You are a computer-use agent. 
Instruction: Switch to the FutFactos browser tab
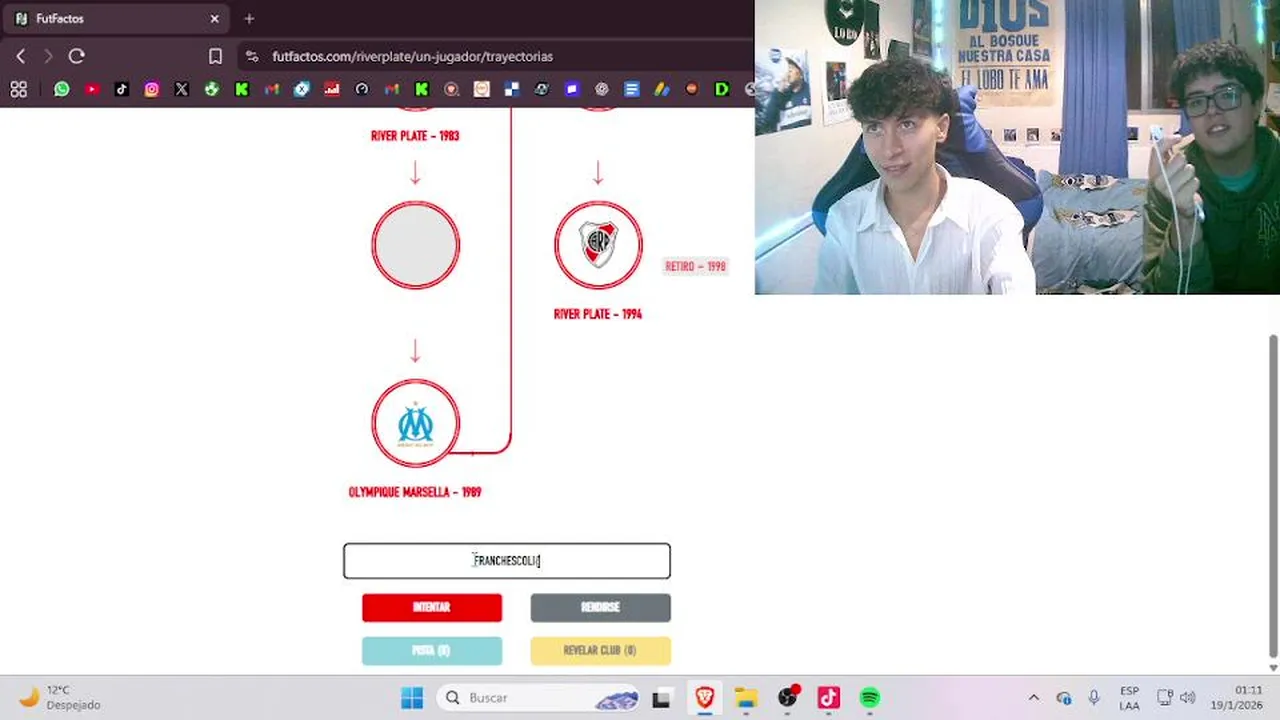[116, 18]
